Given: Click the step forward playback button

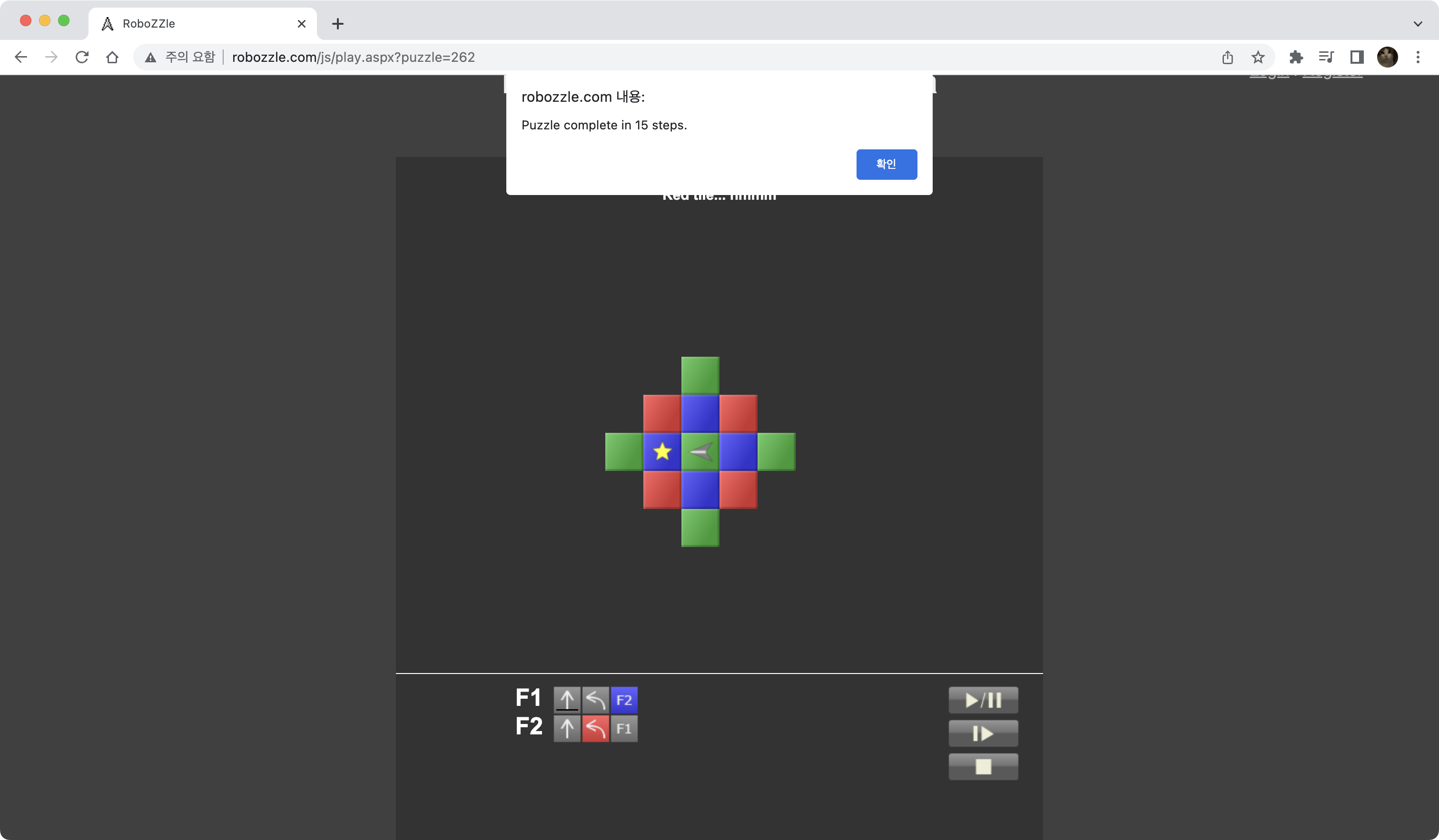Looking at the screenshot, I should pyautogui.click(x=983, y=733).
